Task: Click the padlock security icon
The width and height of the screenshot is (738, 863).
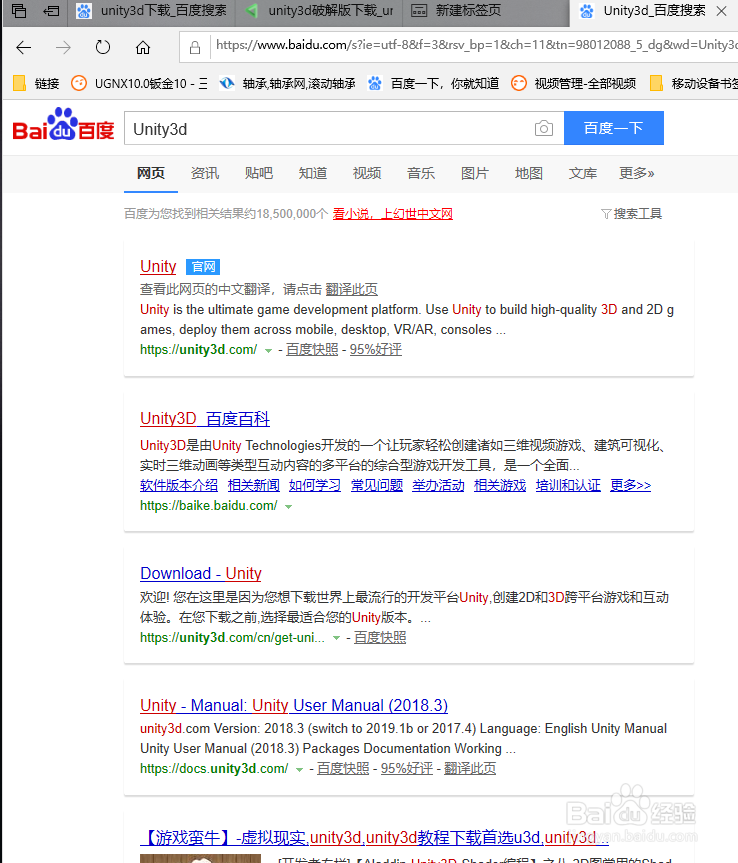Action: coord(195,48)
